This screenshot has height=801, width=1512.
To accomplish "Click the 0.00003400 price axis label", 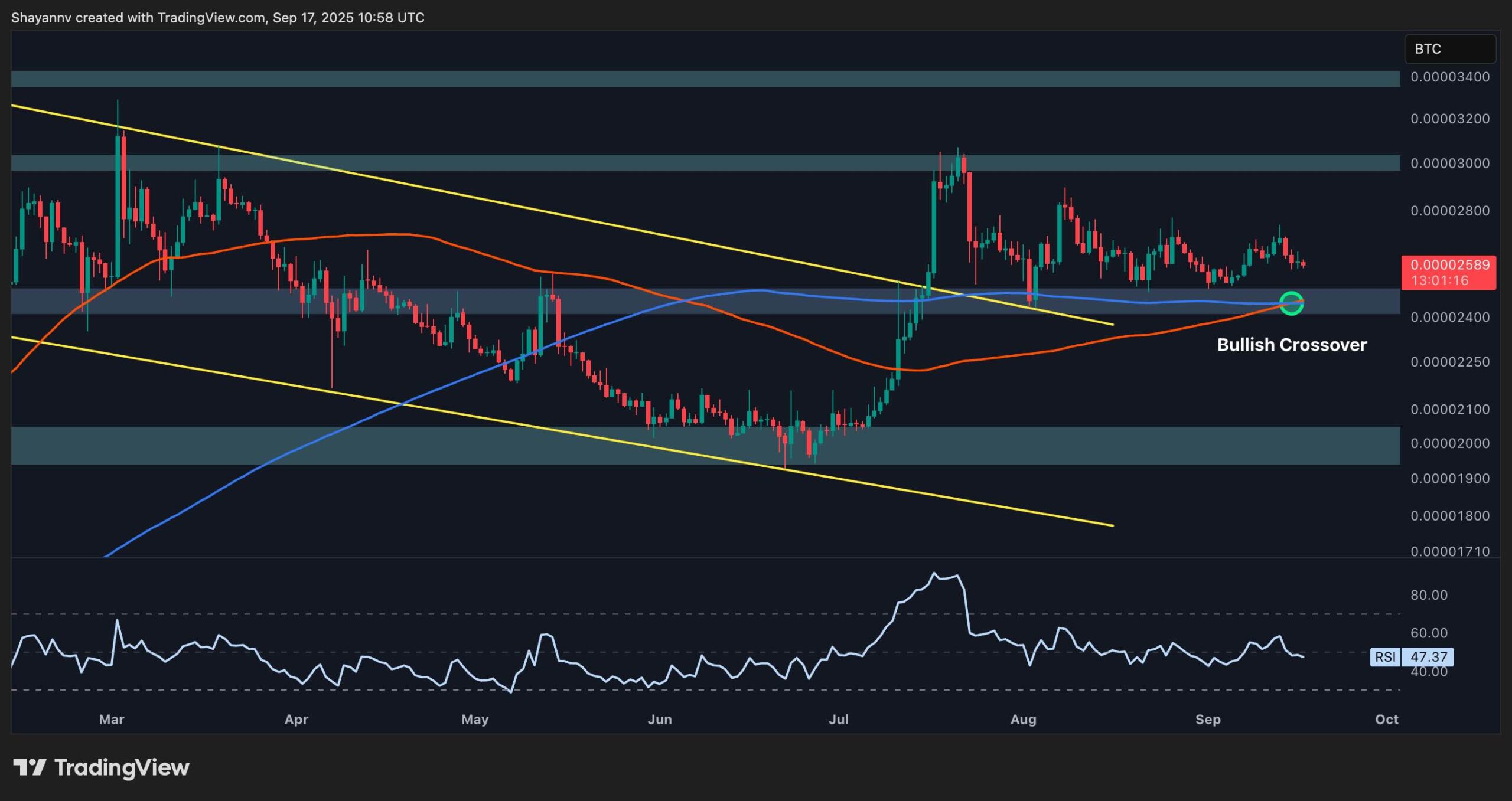I will [x=1449, y=77].
